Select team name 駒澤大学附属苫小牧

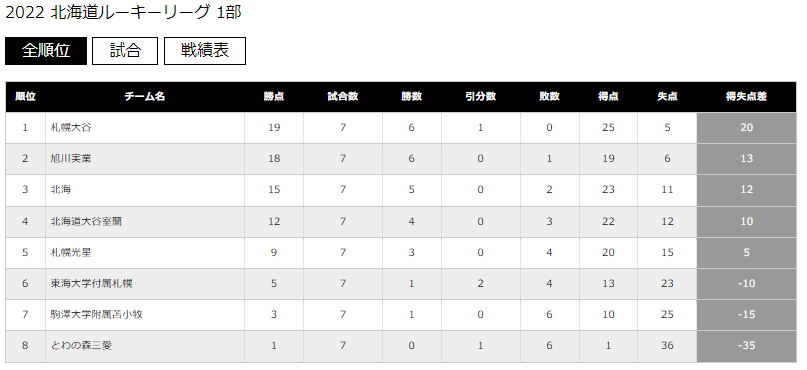click(x=96, y=314)
